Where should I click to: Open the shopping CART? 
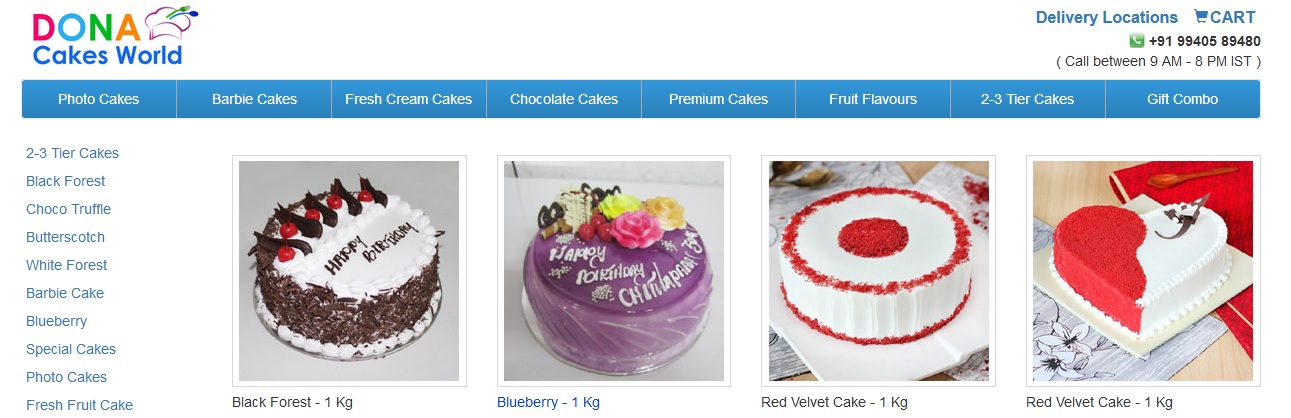pyautogui.click(x=1225, y=17)
